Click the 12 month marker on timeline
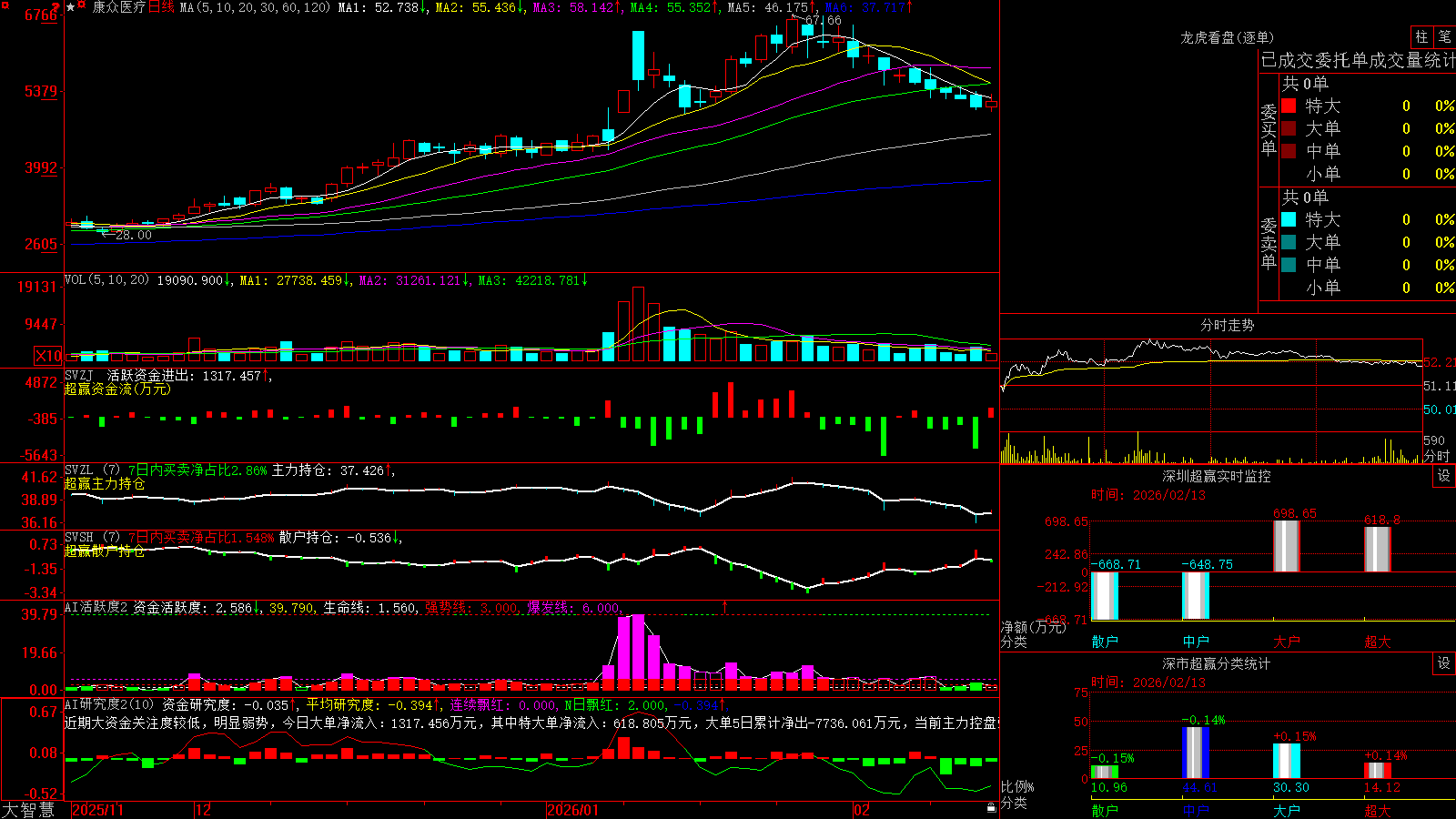This screenshot has height=819, width=1456. (203, 810)
